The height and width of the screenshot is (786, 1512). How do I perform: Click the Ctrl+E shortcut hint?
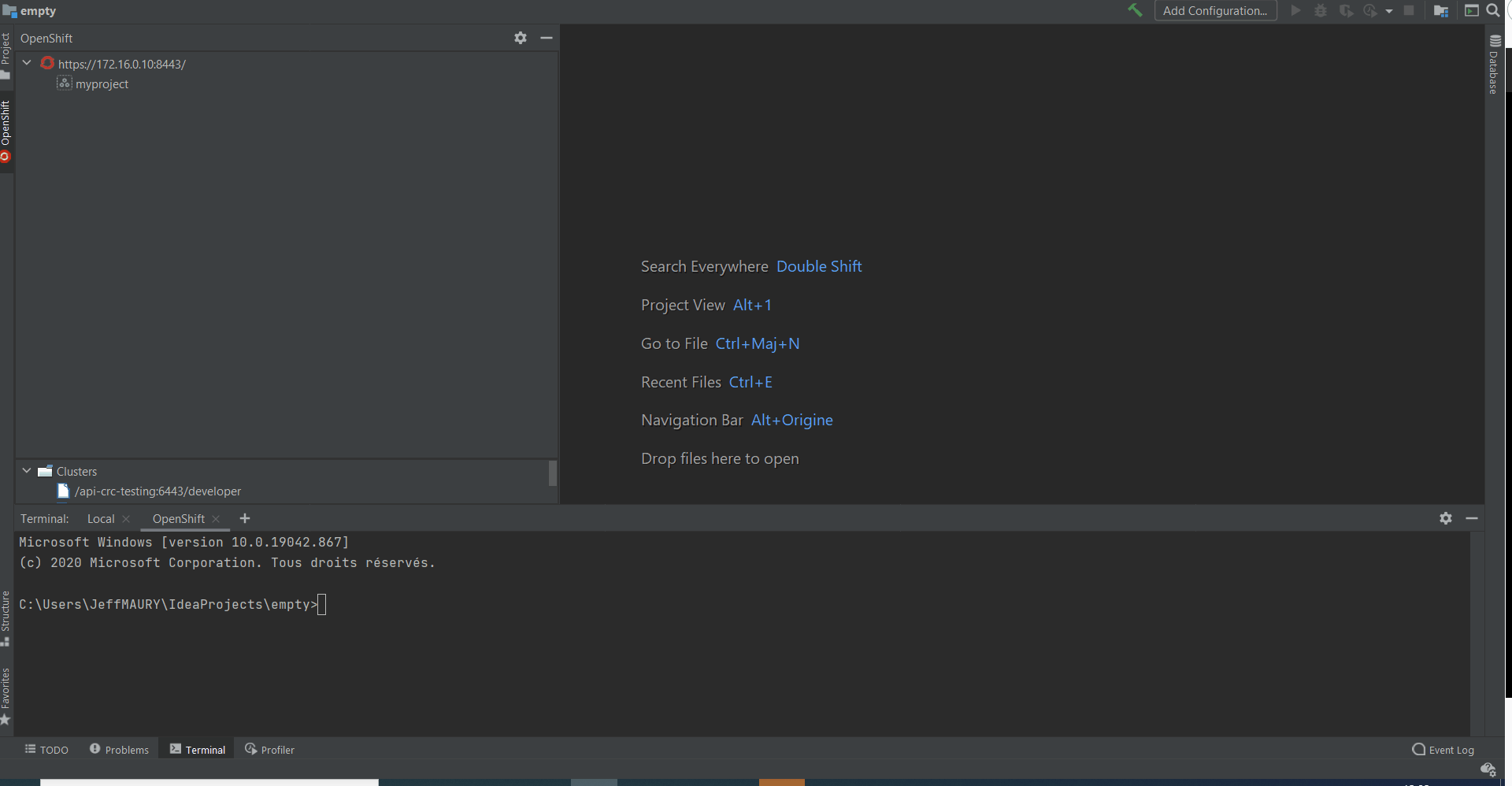(x=750, y=382)
